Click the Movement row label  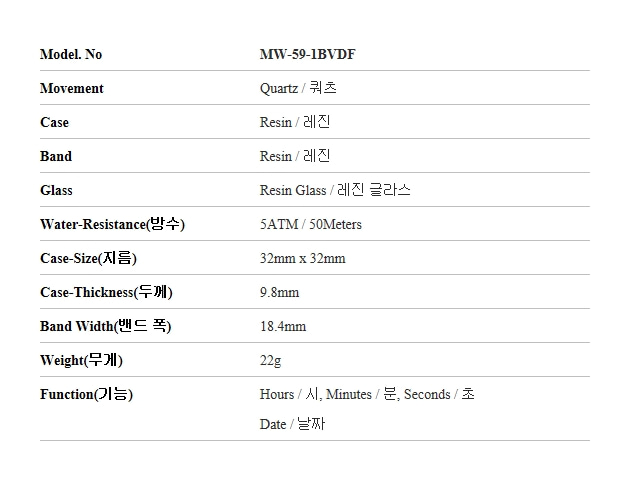tap(72, 88)
